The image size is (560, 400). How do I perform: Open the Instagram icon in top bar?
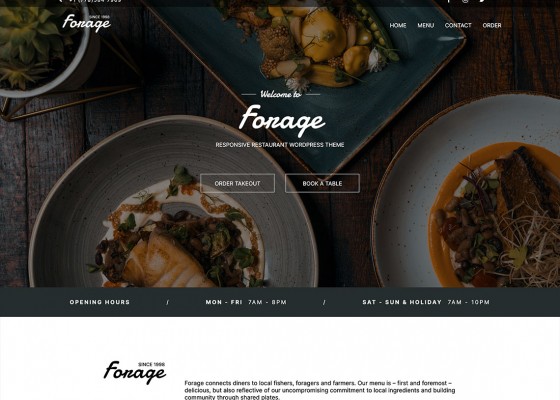(465, 1)
